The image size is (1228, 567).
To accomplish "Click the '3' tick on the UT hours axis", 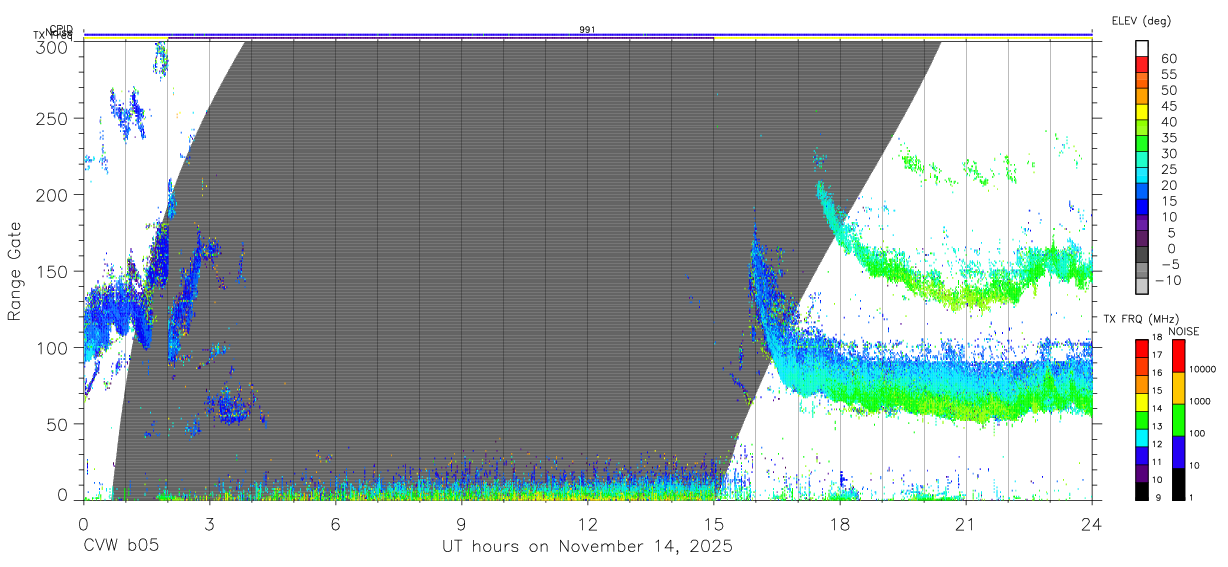I will (x=209, y=523).
